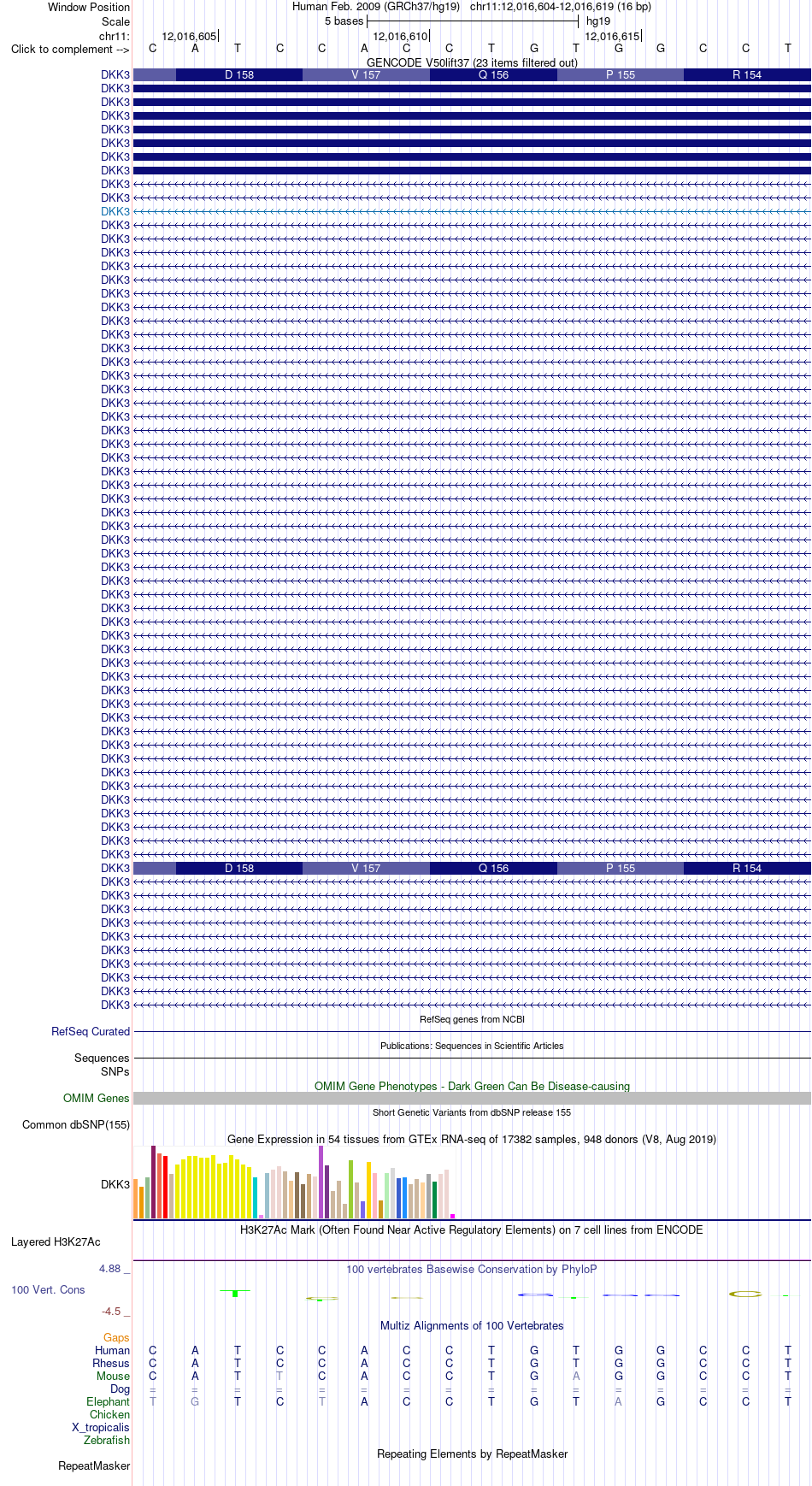812x1486 pixels.
Task: Select the light-blue highlighted DKK3 transcript label
Action: tap(115, 211)
